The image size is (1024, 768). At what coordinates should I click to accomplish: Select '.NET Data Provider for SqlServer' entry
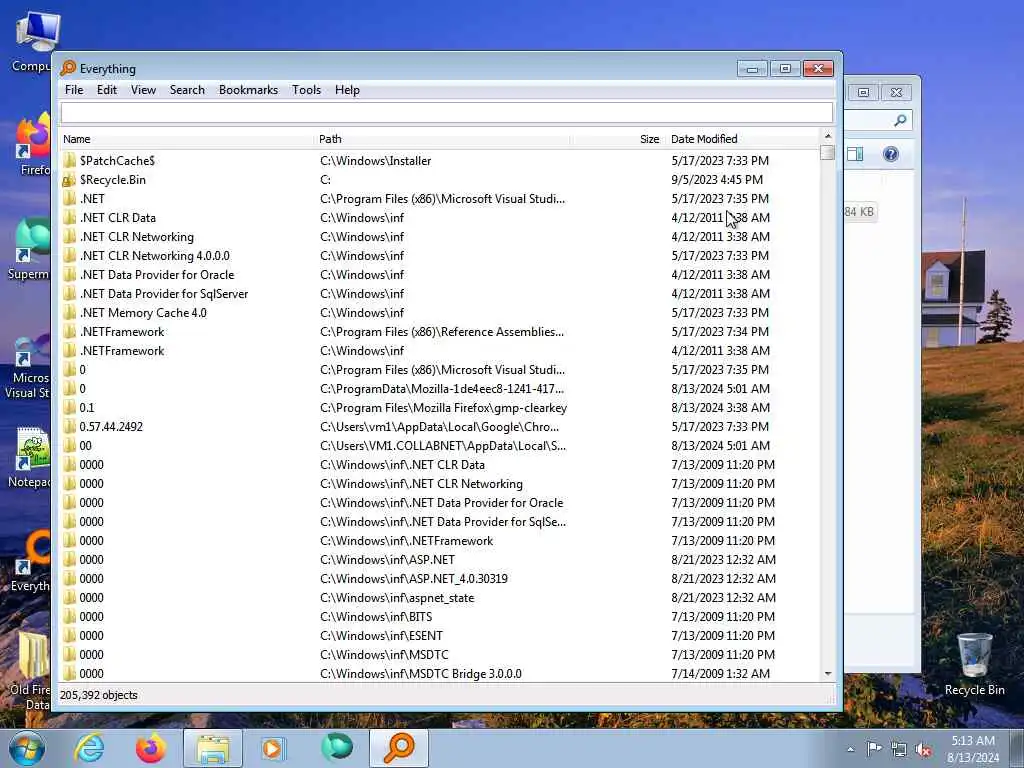point(163,293)
